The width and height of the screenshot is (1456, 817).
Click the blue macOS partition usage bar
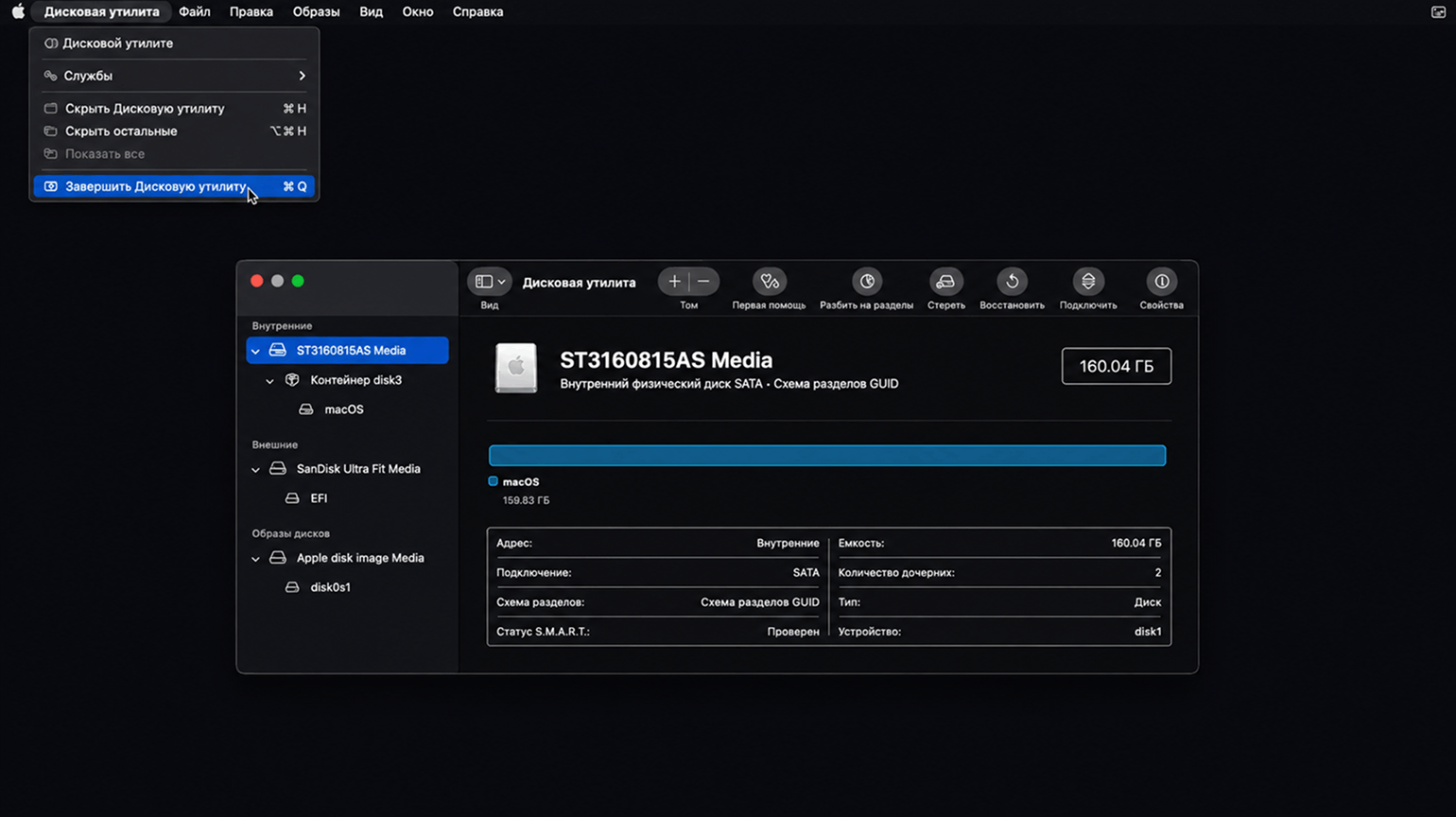827,456
